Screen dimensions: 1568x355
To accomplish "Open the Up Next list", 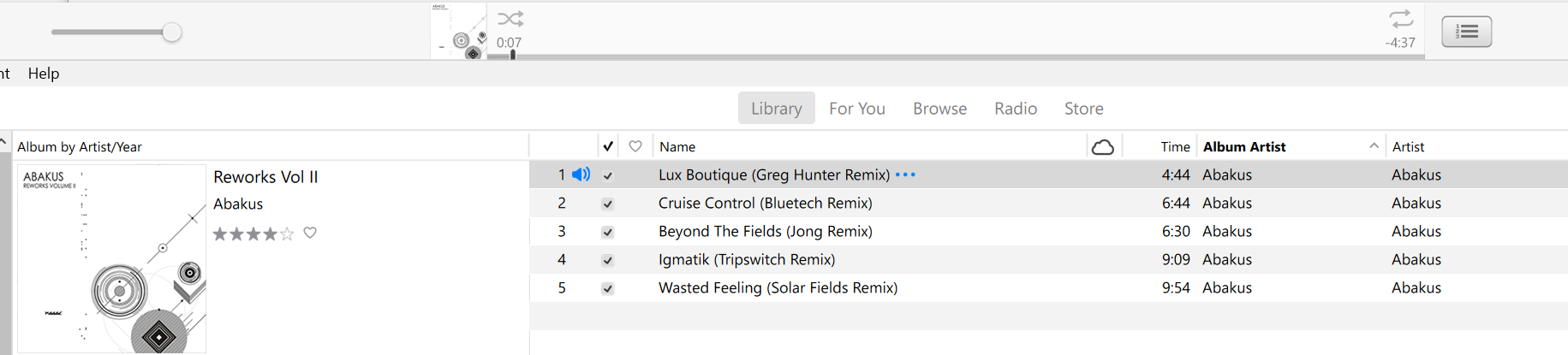I will [x=1466, y=32].
